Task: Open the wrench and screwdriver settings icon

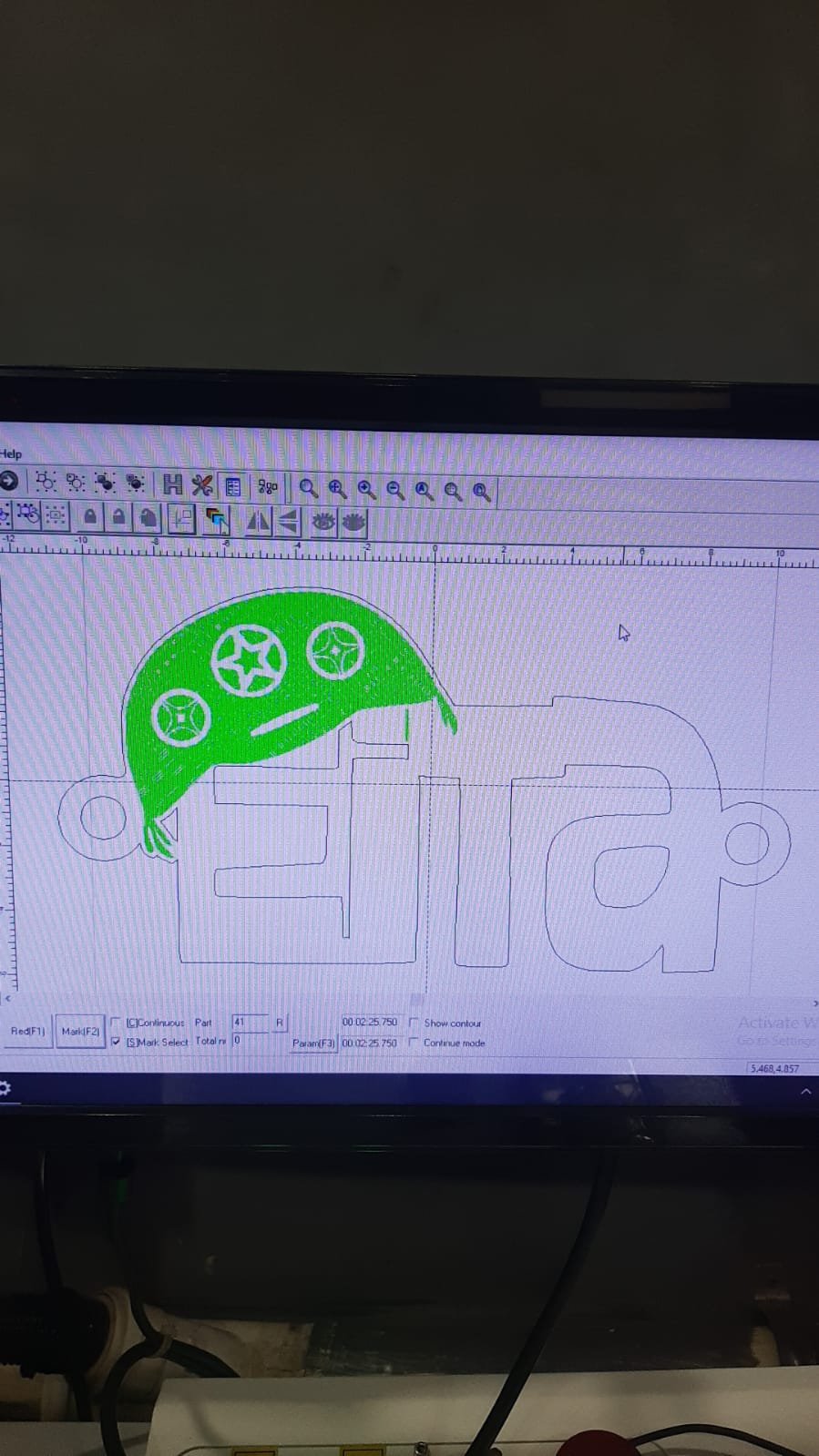Action: coord(202,486)
